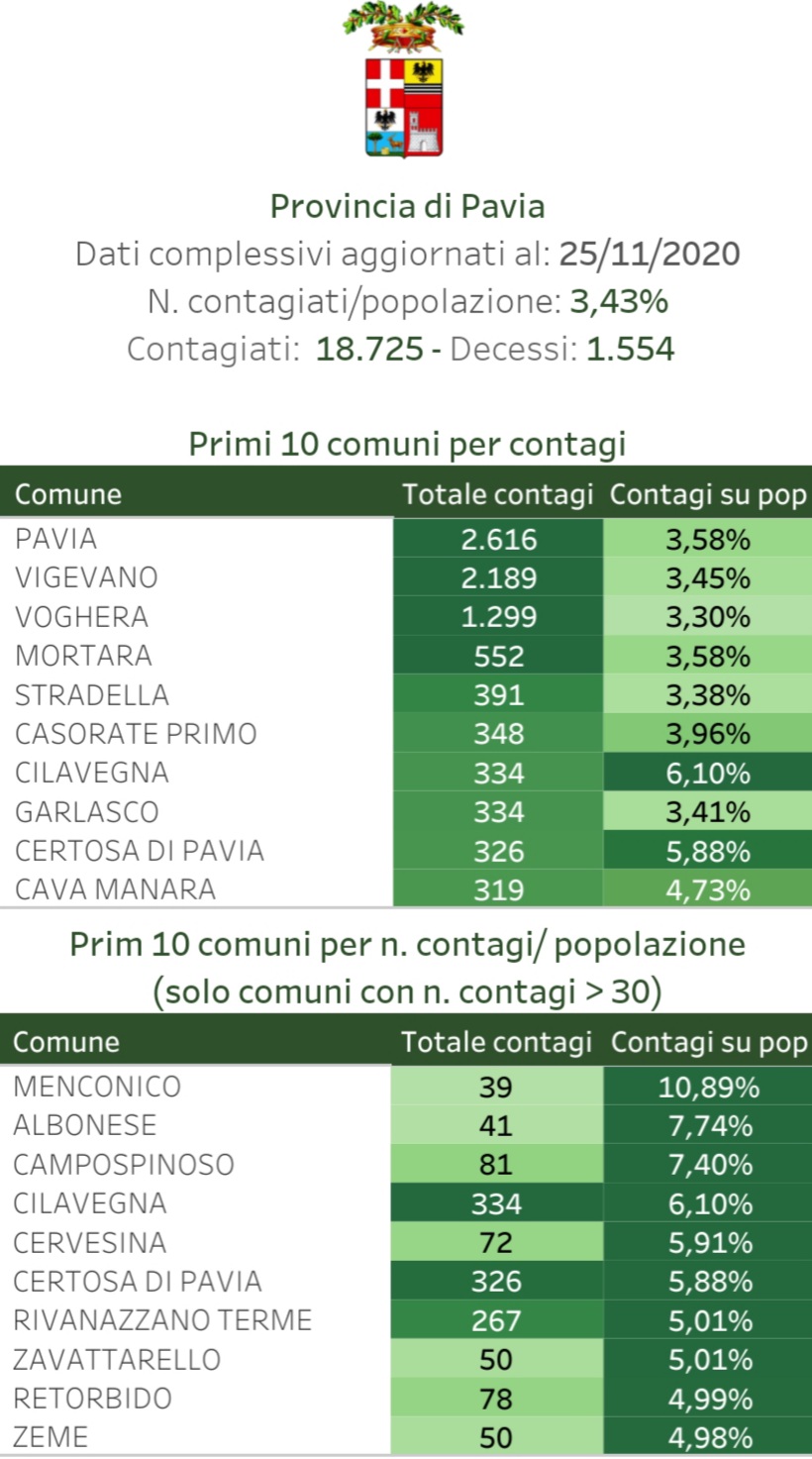This screenshot has width=812, height=1459.
Task: Click VIGEVANO total contagi cell 2.189
Action: click(x=498, y=577)
